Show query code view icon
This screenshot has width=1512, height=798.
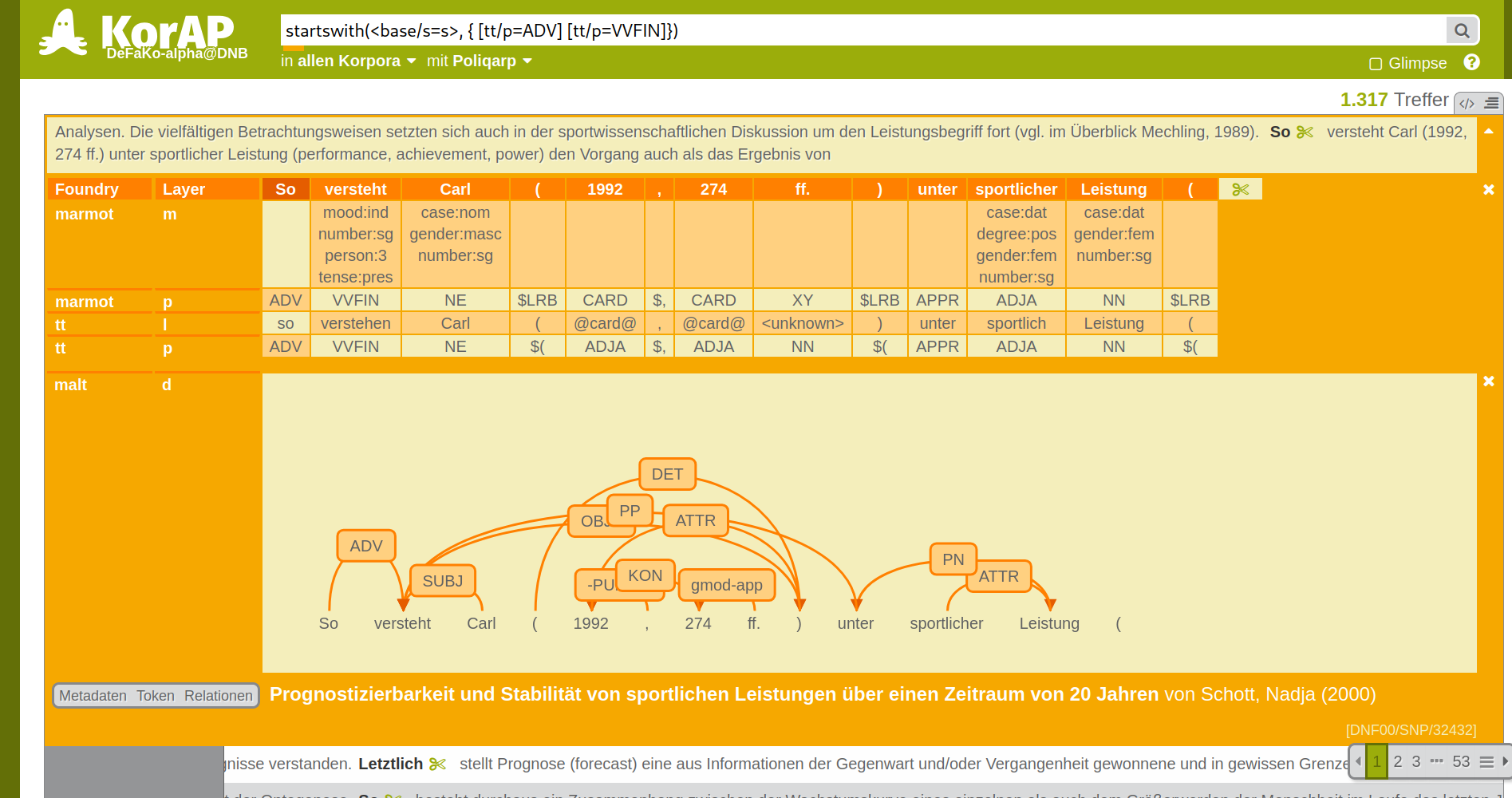click(1467, 103)
